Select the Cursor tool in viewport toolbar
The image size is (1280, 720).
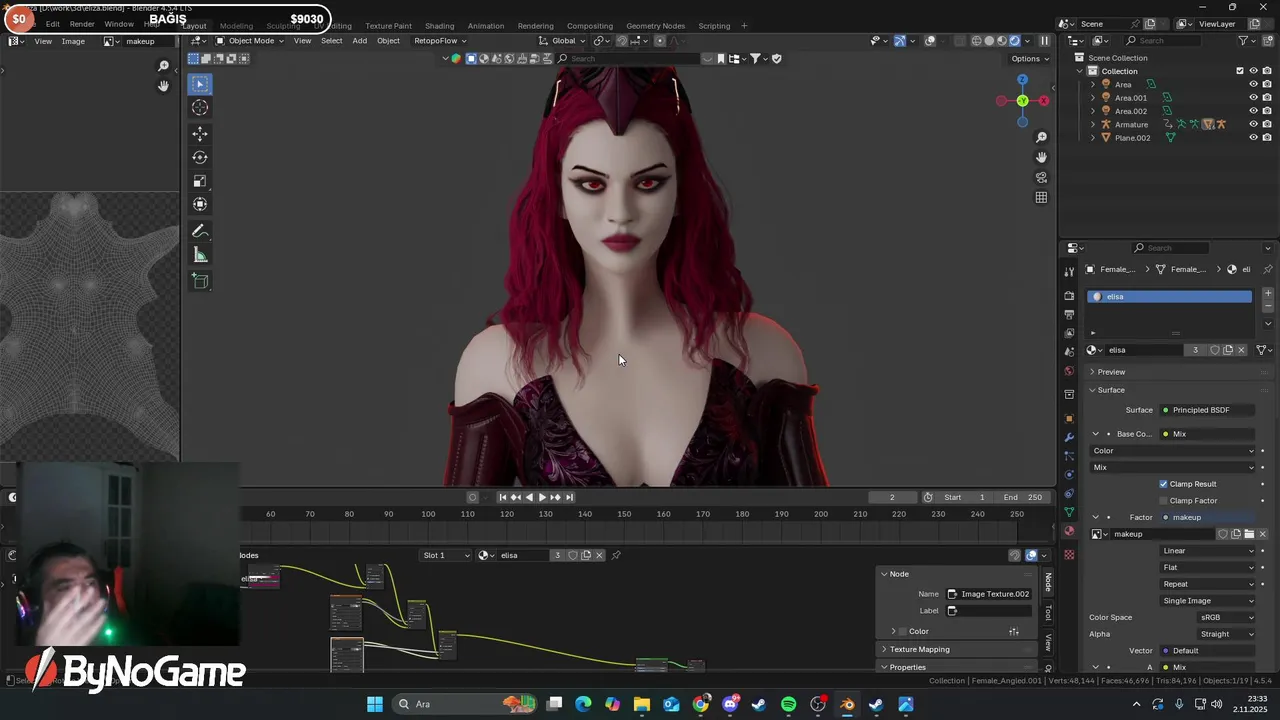pos(200,107)
